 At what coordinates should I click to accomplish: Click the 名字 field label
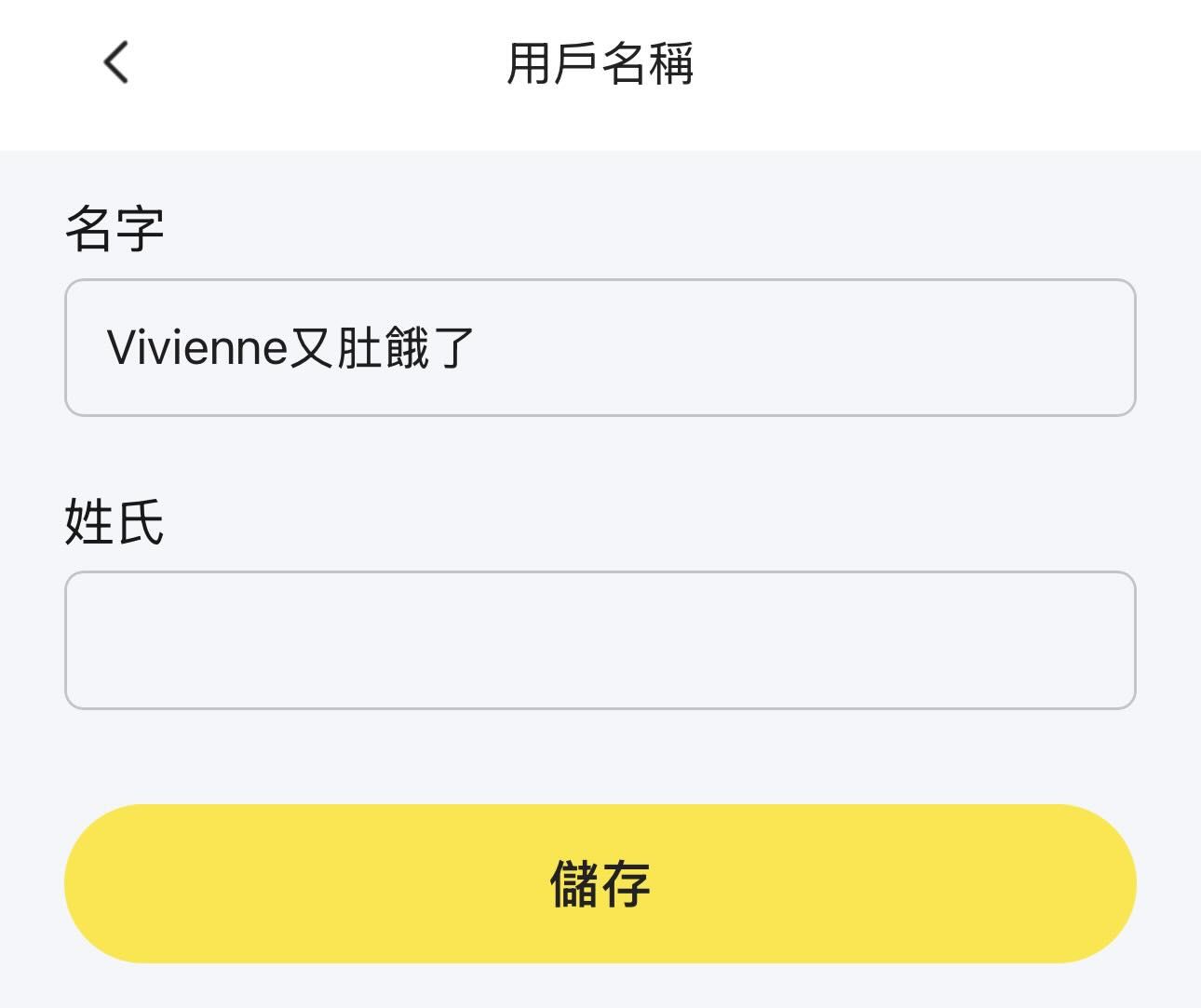coord(115,228)
